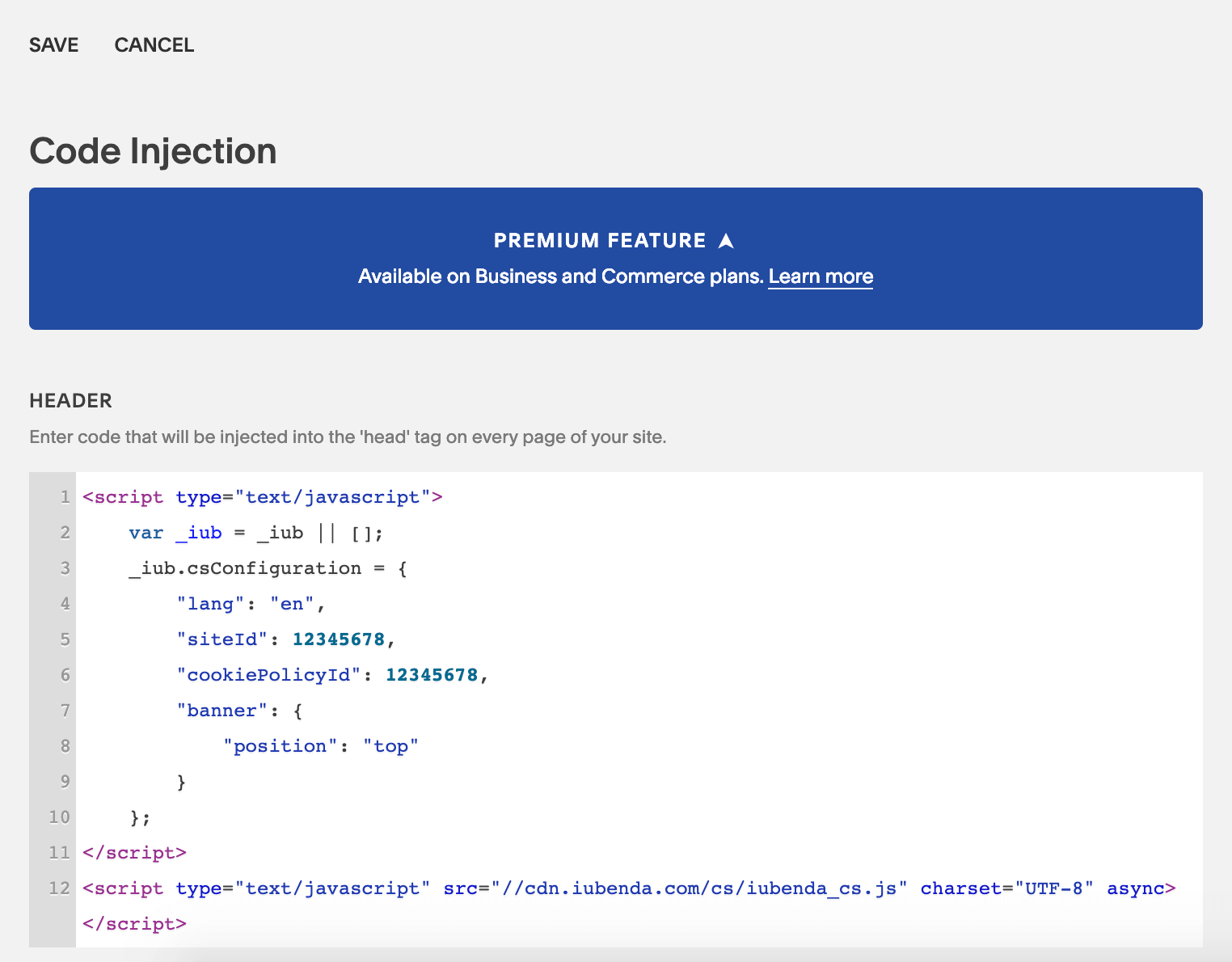This screenshot has width=1232, height=962.
Task: Click line number 1 in gutter
Action: click(x=65, y=497)
